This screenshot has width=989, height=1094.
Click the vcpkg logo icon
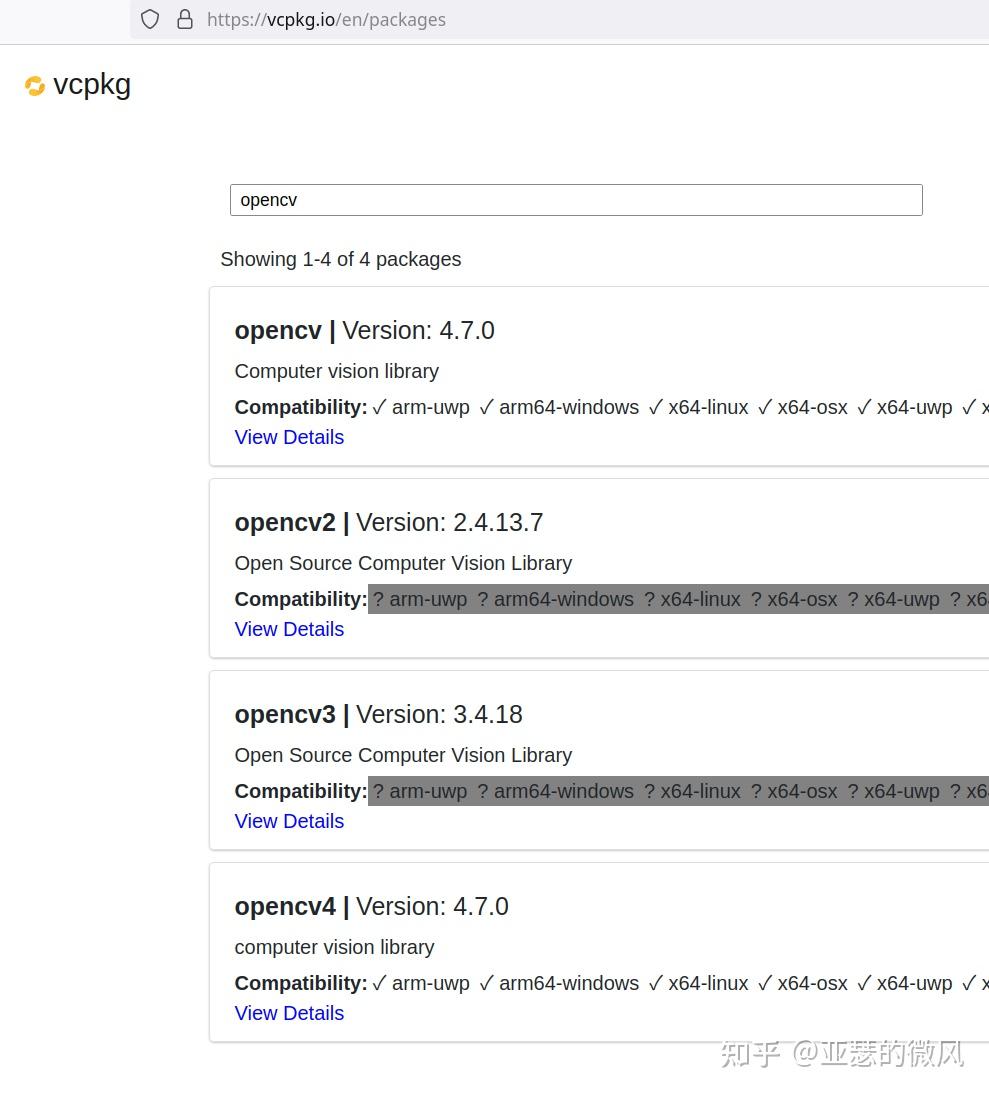[35, 86]
